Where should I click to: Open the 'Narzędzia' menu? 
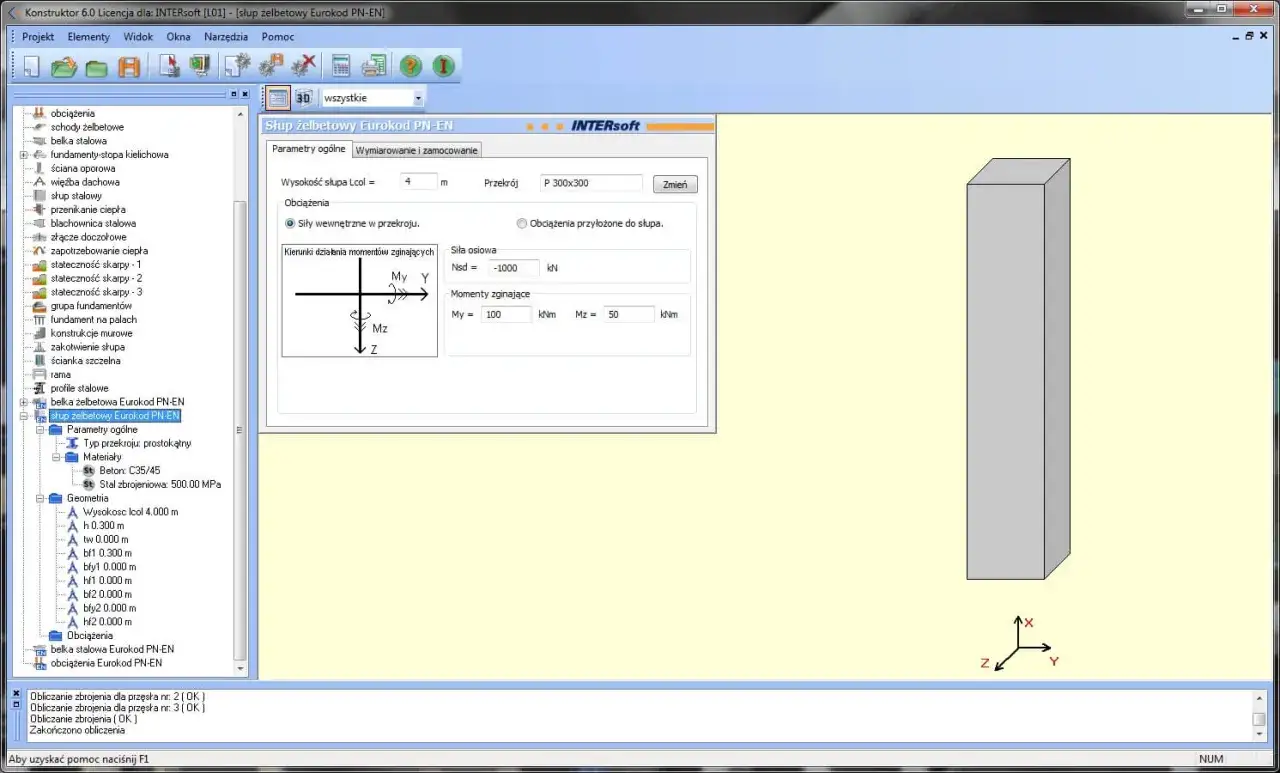(x=225, y=37)
